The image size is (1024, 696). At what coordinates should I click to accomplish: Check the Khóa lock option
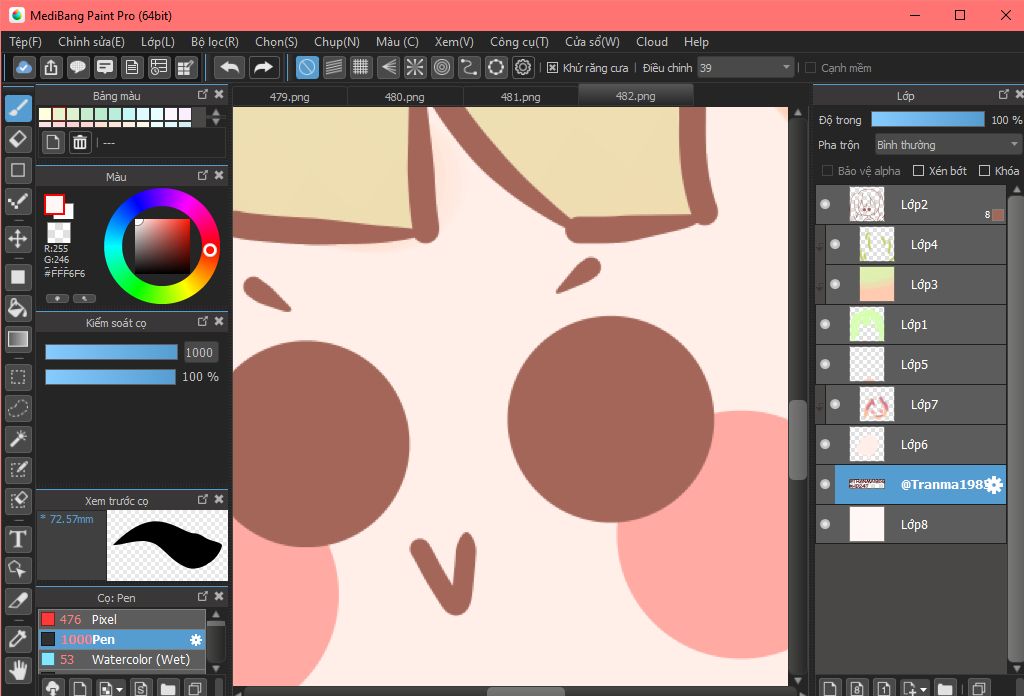point(985,170)
